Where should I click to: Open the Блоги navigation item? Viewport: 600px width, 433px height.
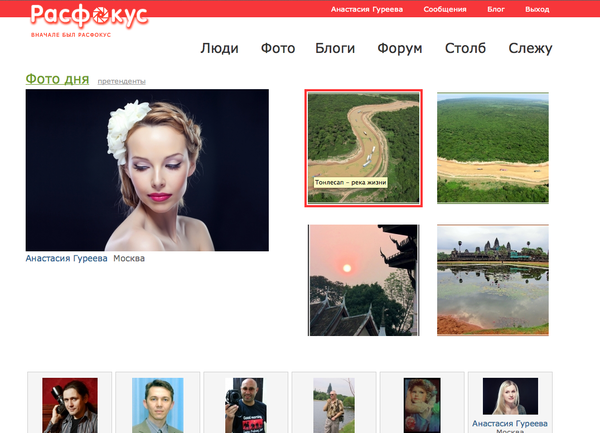click(x=335, y=48)
